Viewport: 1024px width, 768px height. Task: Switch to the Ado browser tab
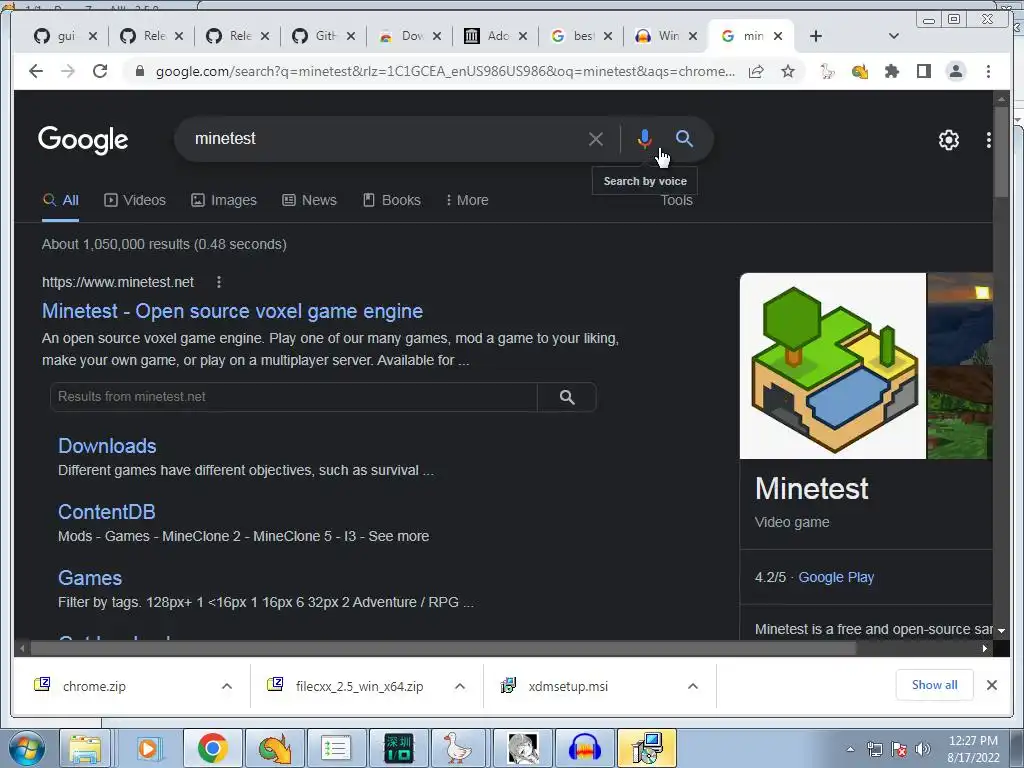pyautogui.click(x=488, y=36)
